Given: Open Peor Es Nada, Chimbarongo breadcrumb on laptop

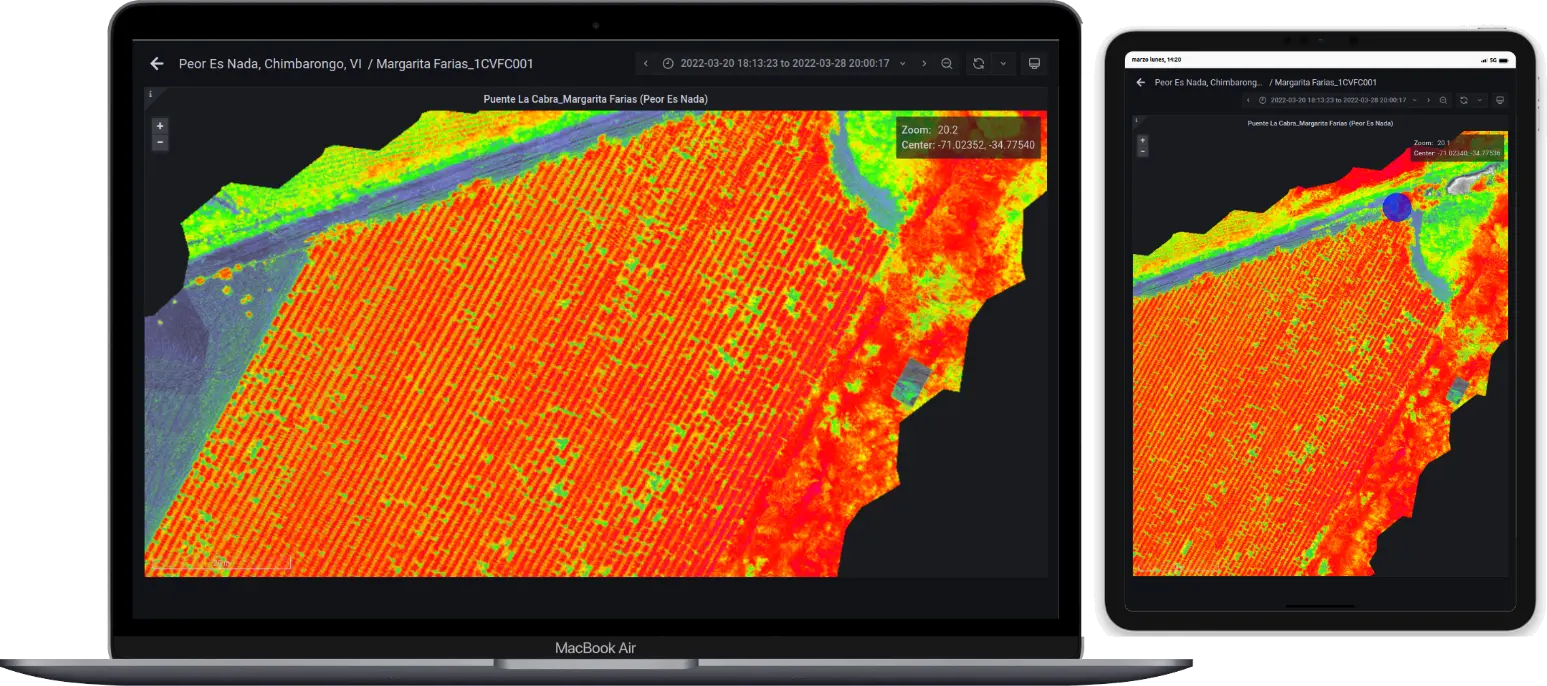Looking at the screenshot, I should point(270,63).
